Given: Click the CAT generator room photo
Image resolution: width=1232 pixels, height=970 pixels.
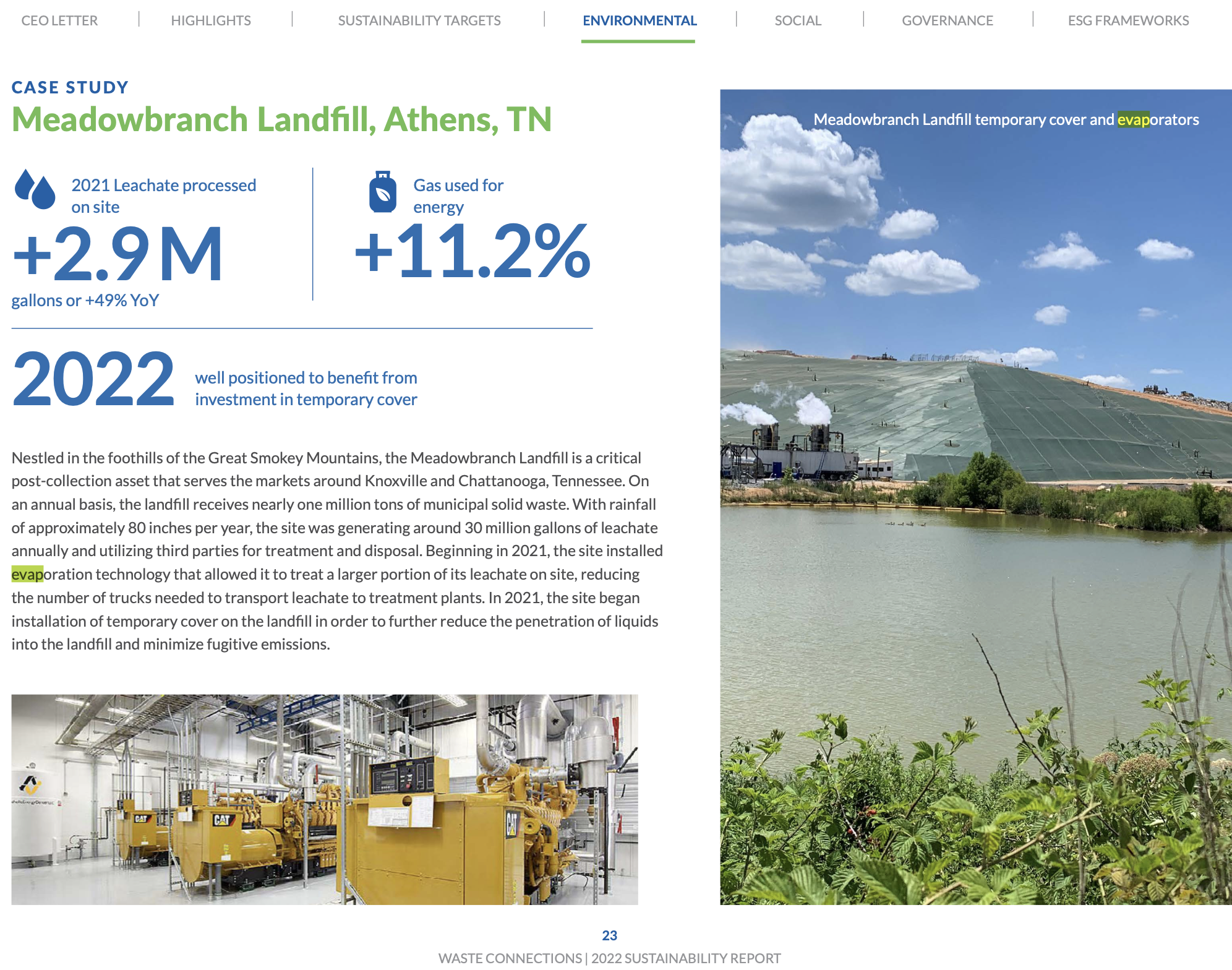Looking at the screenshot, I should 324,799.
